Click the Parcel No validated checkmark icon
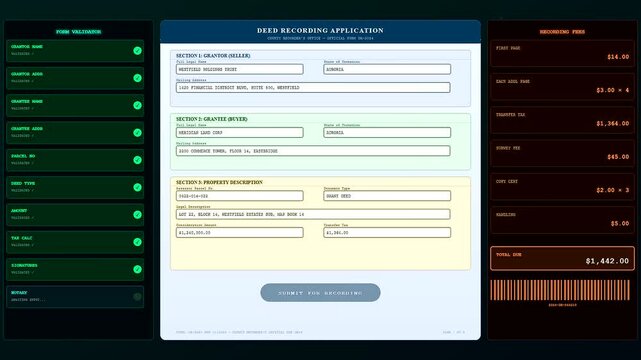The image size is (641, 360). click(x=137, y=160)
